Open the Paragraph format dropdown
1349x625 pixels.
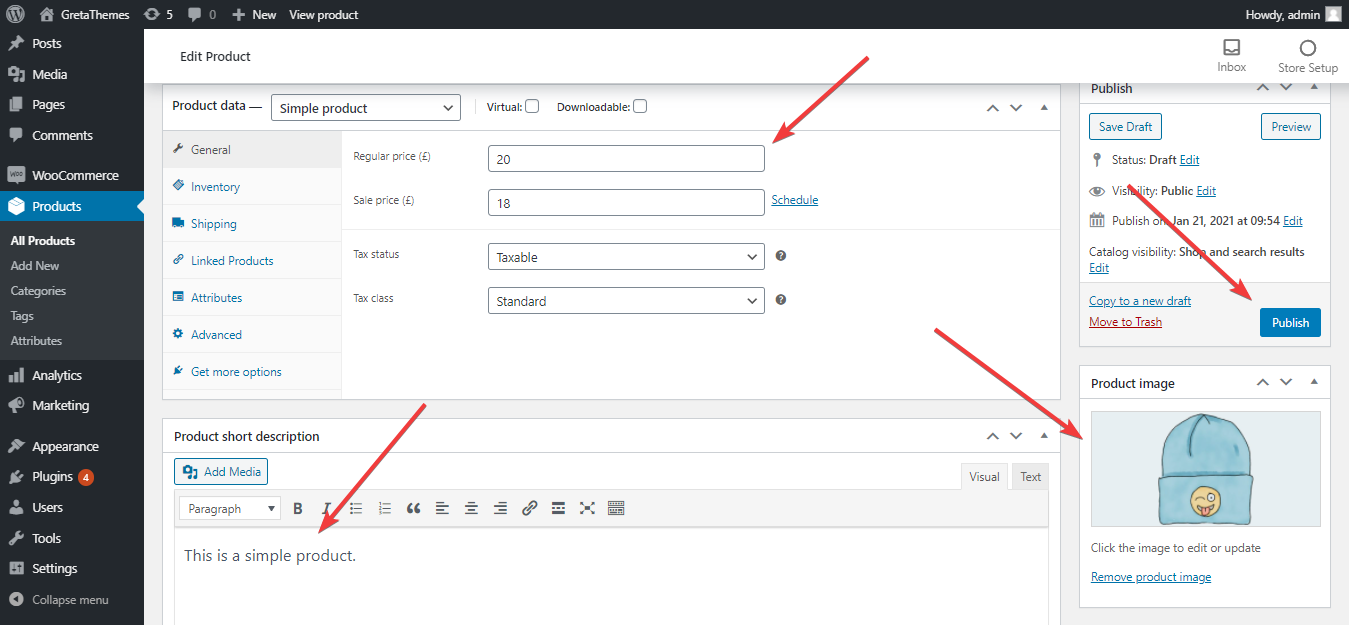coord(230,509)
